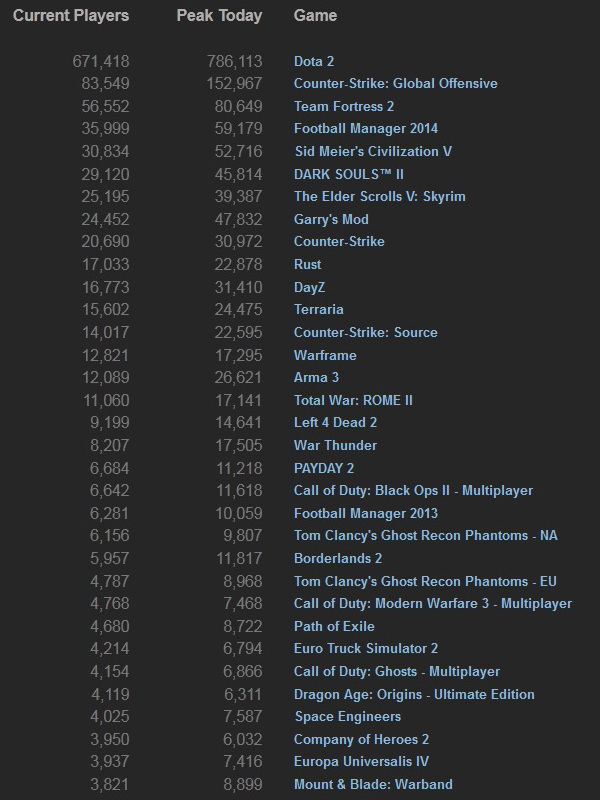The width and height of the screenshot is (600, 800).
Task: Open the Warframe link
Action: click(325, 355)
